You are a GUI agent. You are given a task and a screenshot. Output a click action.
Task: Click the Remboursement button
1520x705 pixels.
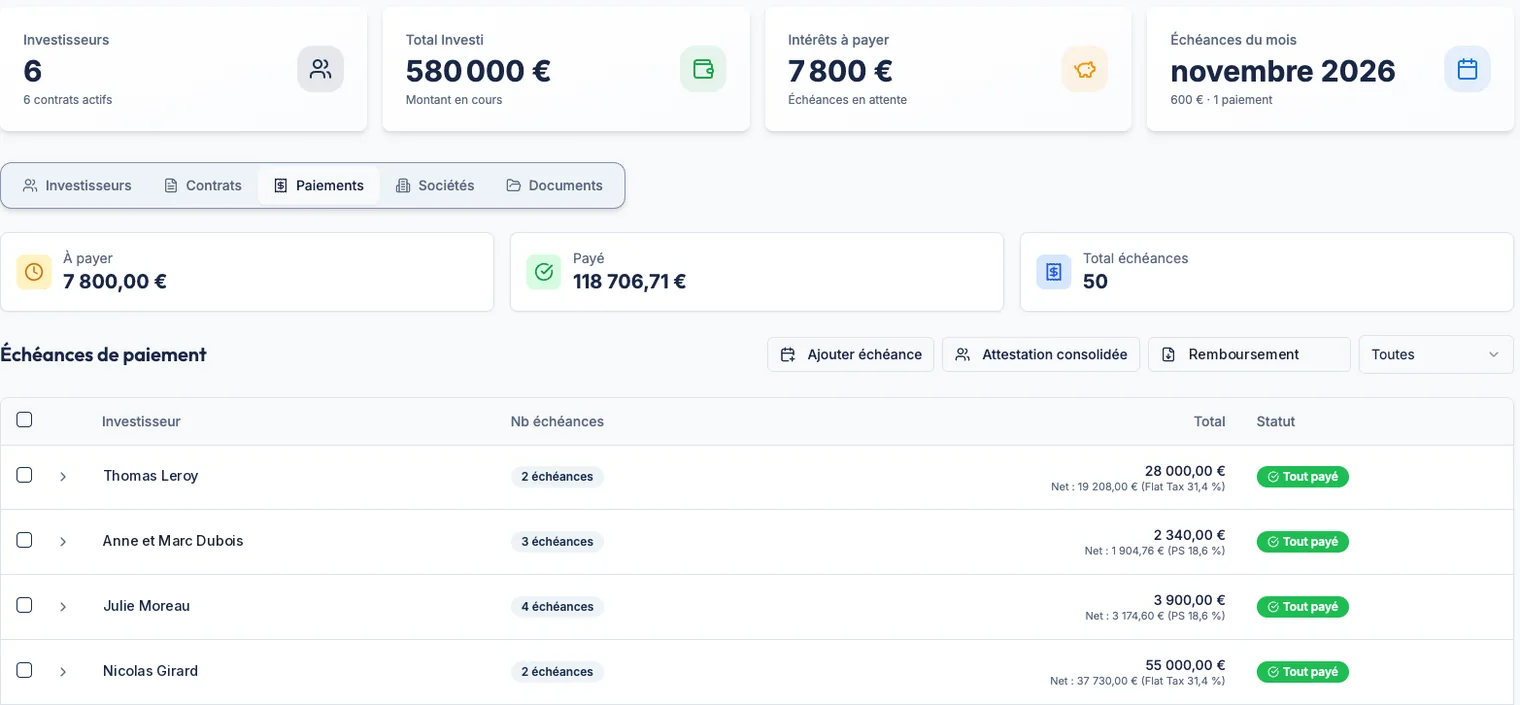(1249, 354)
